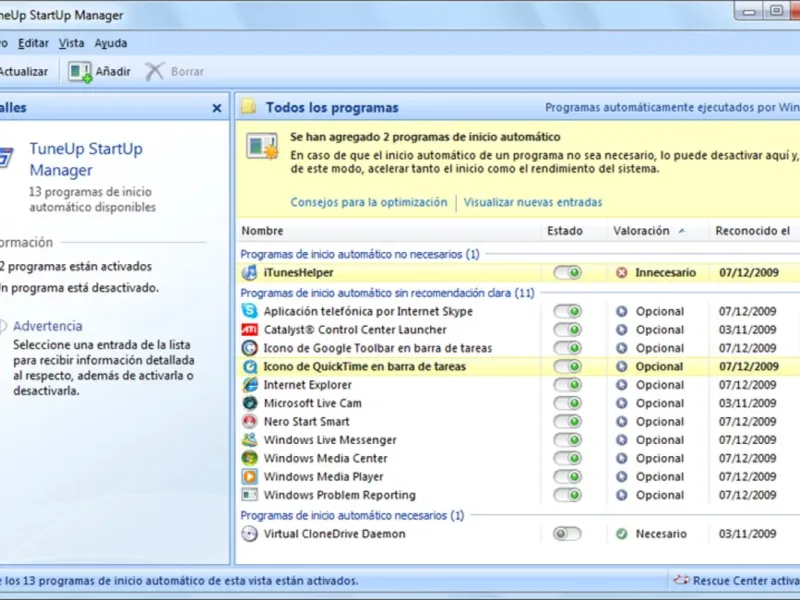This screenshot has width=800, height=600.
Task: Sort by the Reconocido el column header
Action: [x=754, y=231]
